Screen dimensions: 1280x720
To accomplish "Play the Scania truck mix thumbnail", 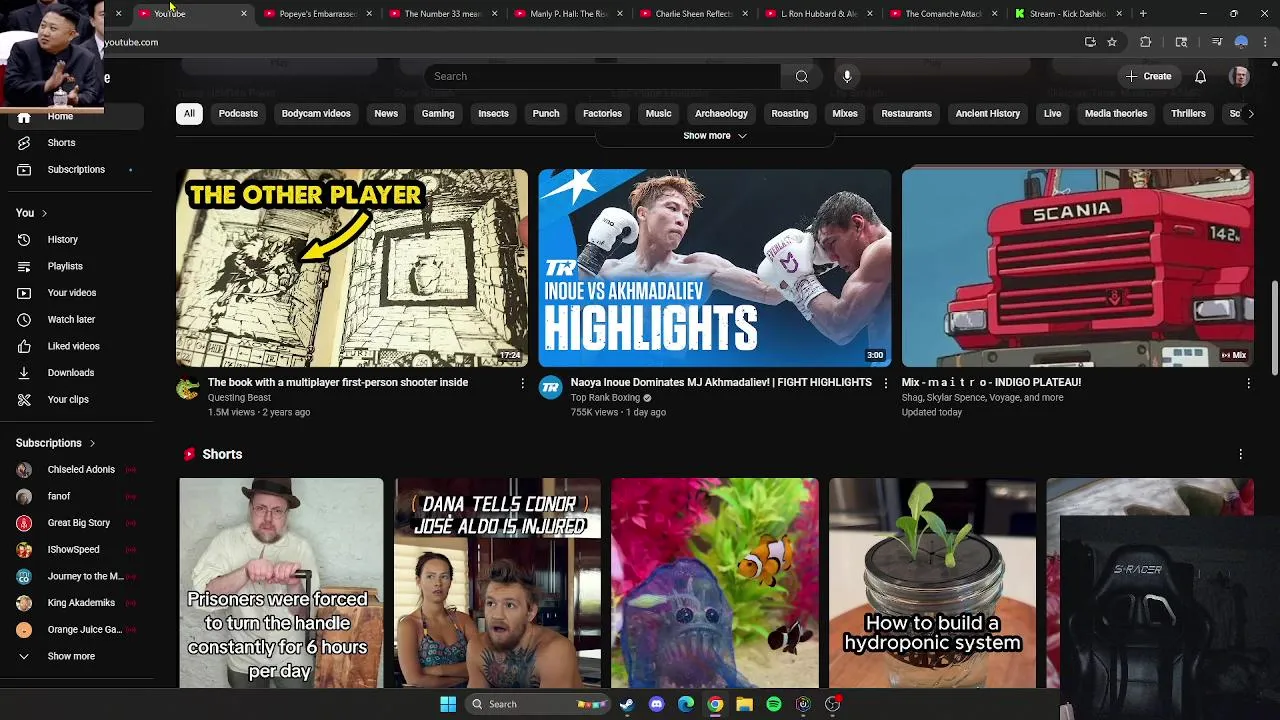I will coord(1077,268).
